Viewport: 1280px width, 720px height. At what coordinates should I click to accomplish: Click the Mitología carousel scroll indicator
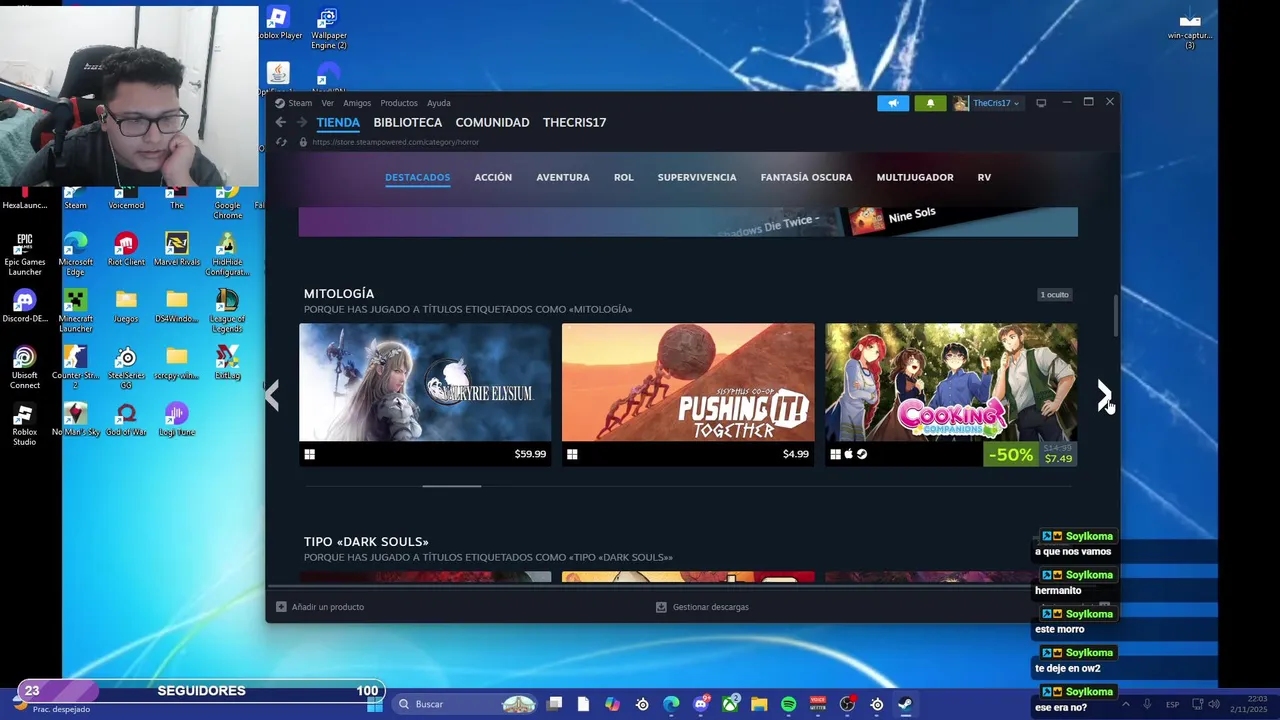tap(452, 486)
